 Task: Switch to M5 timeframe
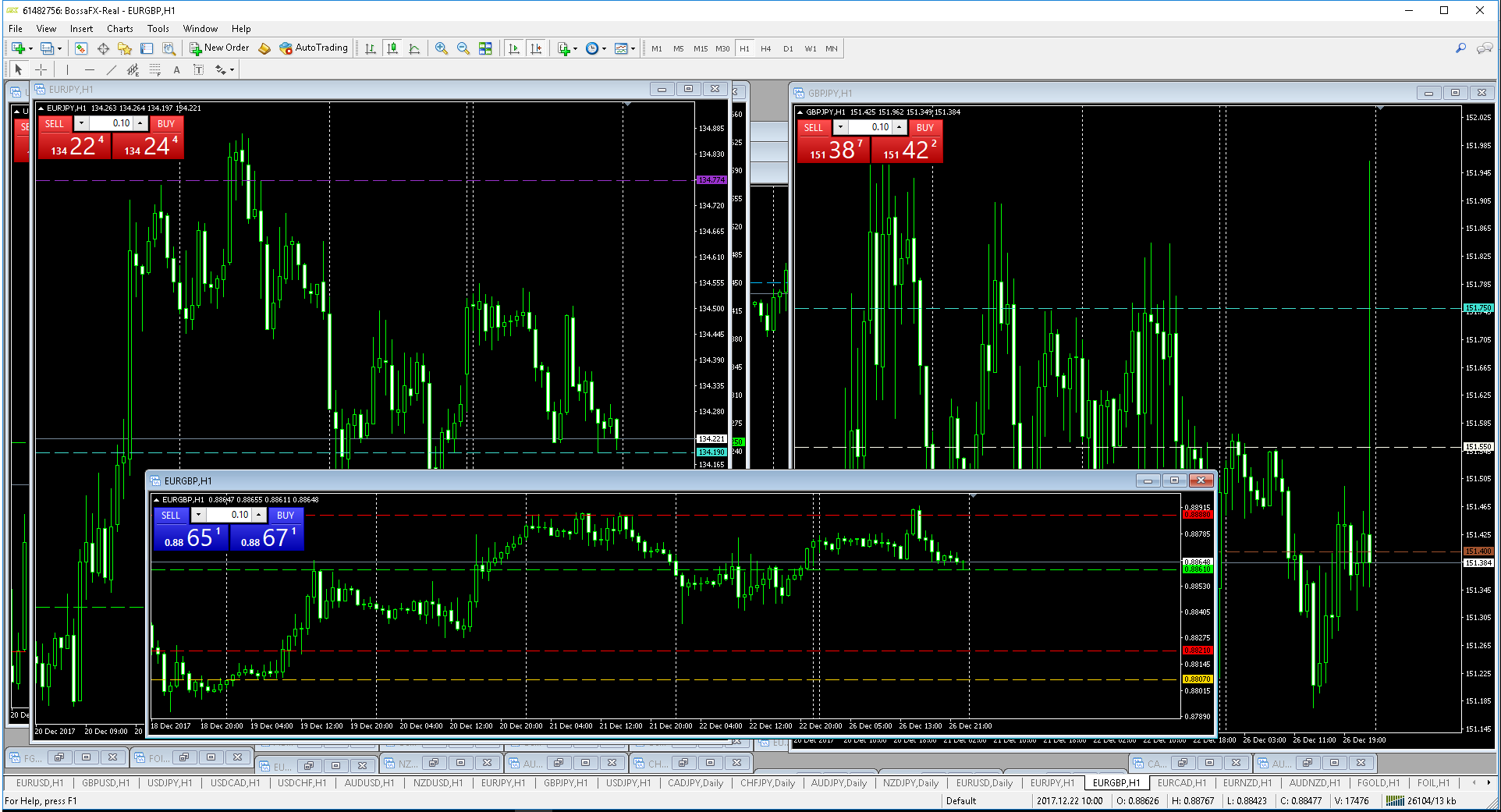click(x=679, y=48)
